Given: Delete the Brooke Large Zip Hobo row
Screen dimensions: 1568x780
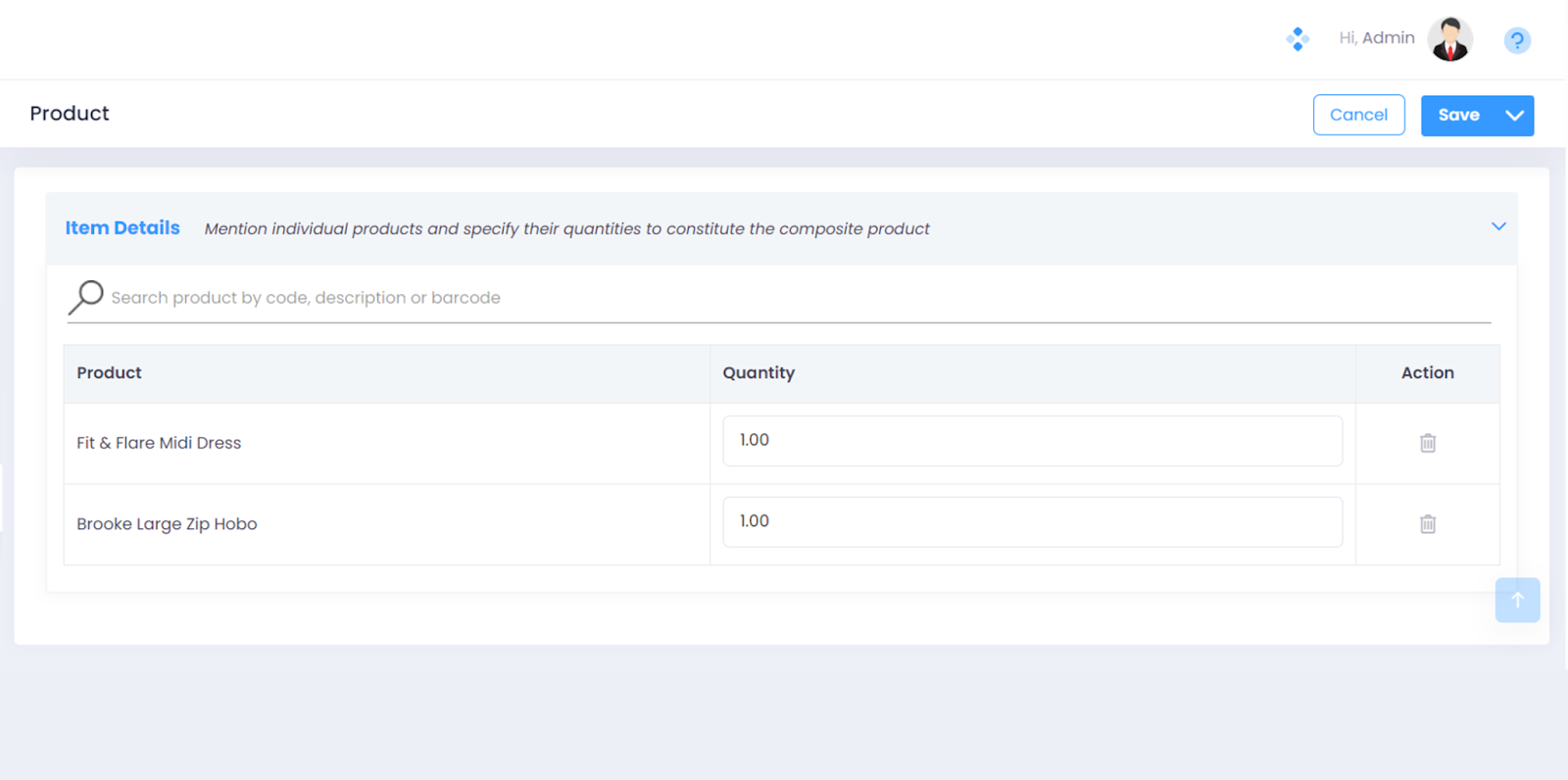Looking at the screenshot, I should (1427, 524).
